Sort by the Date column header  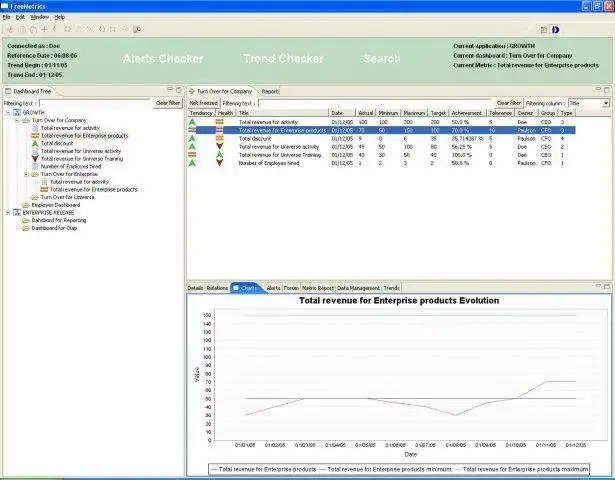[342, 113]
